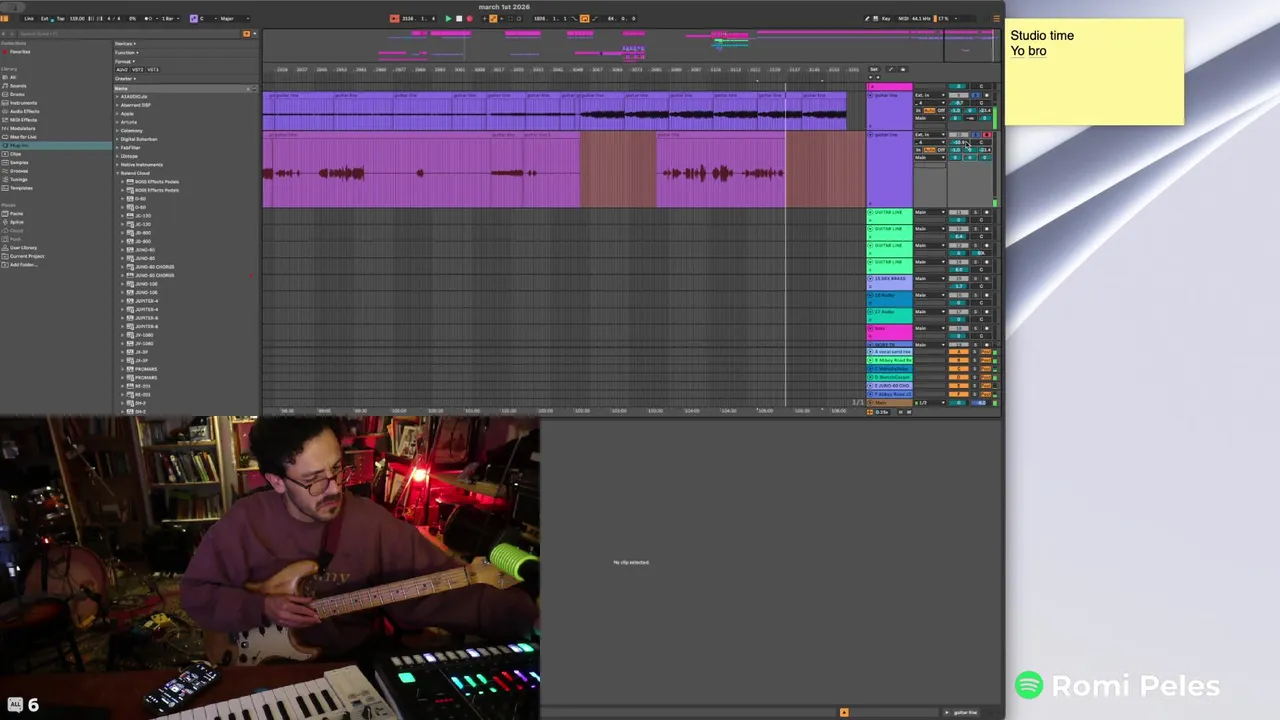Click the Main track volume value

(x=959, y=403)
